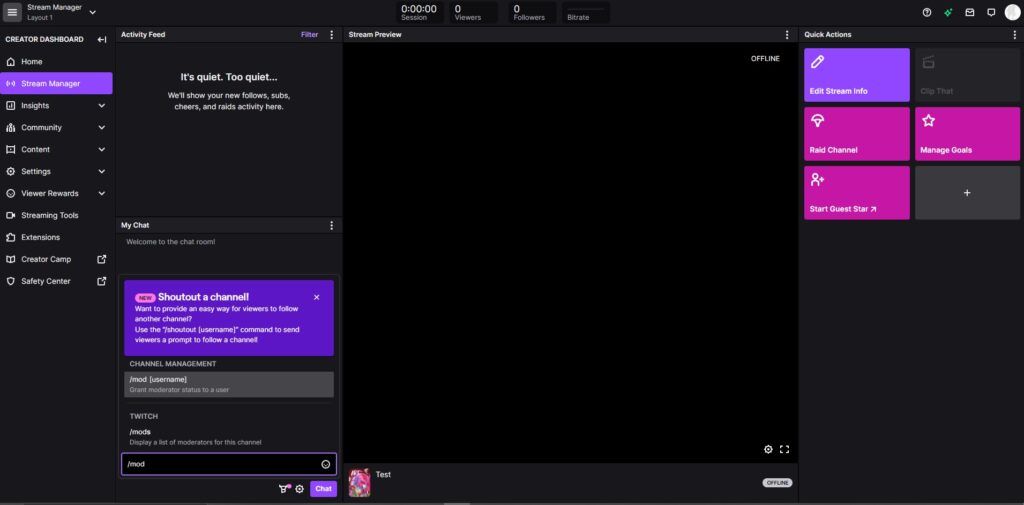Click the Viewer Rewards icon

click(x=10, y=193)
